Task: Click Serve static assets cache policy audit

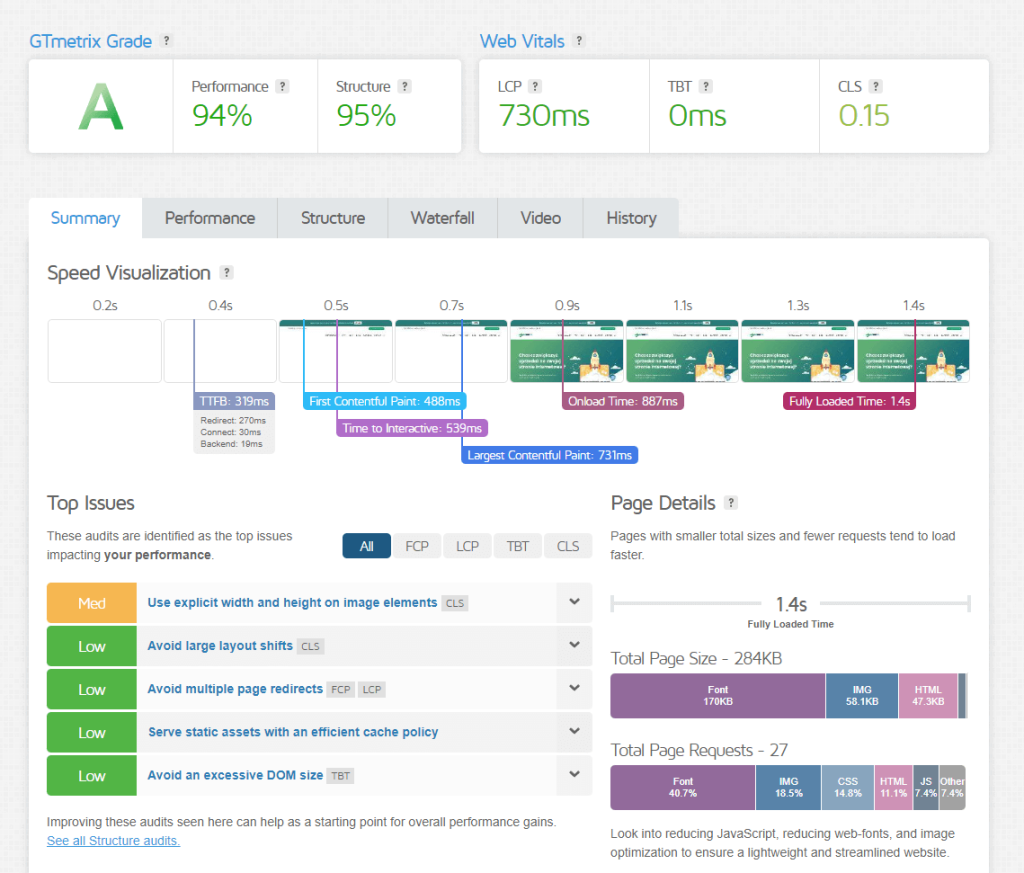Action: [293, 732]
